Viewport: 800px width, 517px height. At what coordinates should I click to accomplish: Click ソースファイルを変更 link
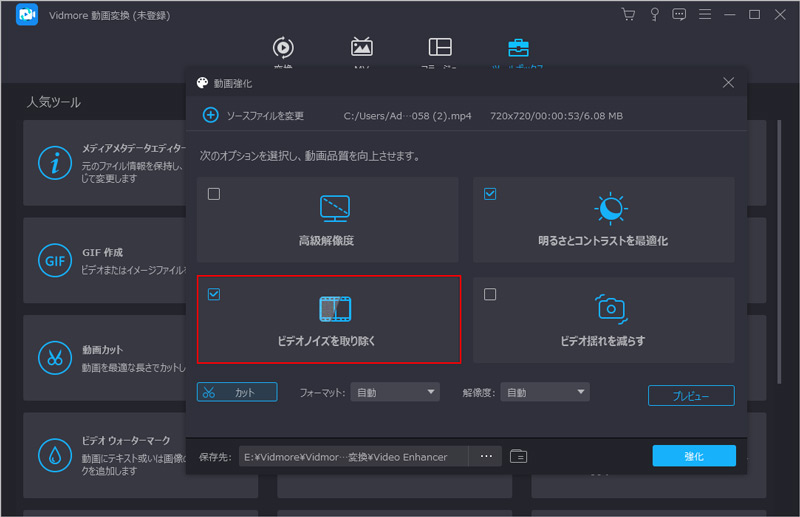[265, 116]
